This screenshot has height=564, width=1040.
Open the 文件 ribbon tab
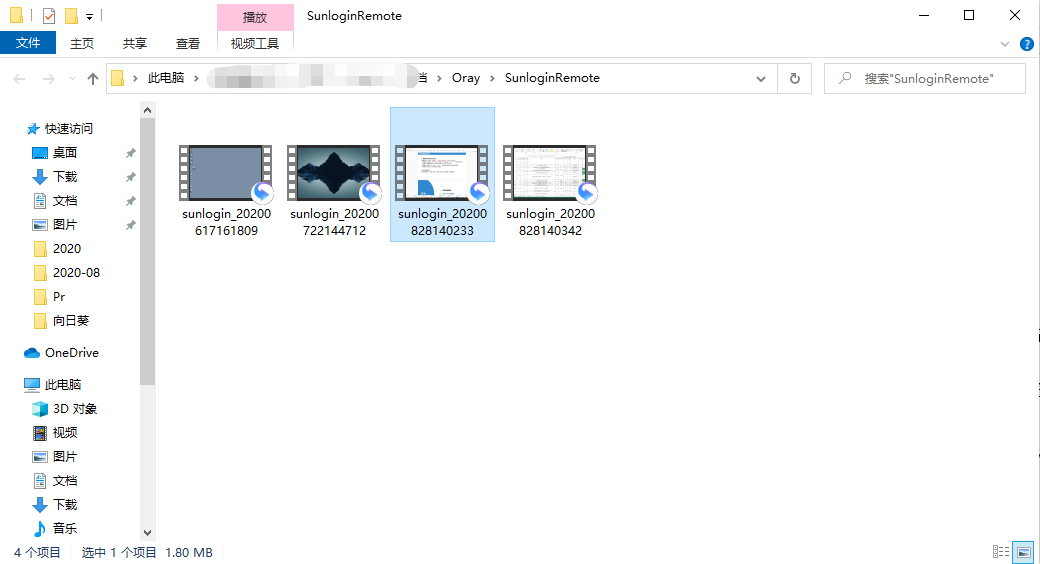[x=28, y=43]
